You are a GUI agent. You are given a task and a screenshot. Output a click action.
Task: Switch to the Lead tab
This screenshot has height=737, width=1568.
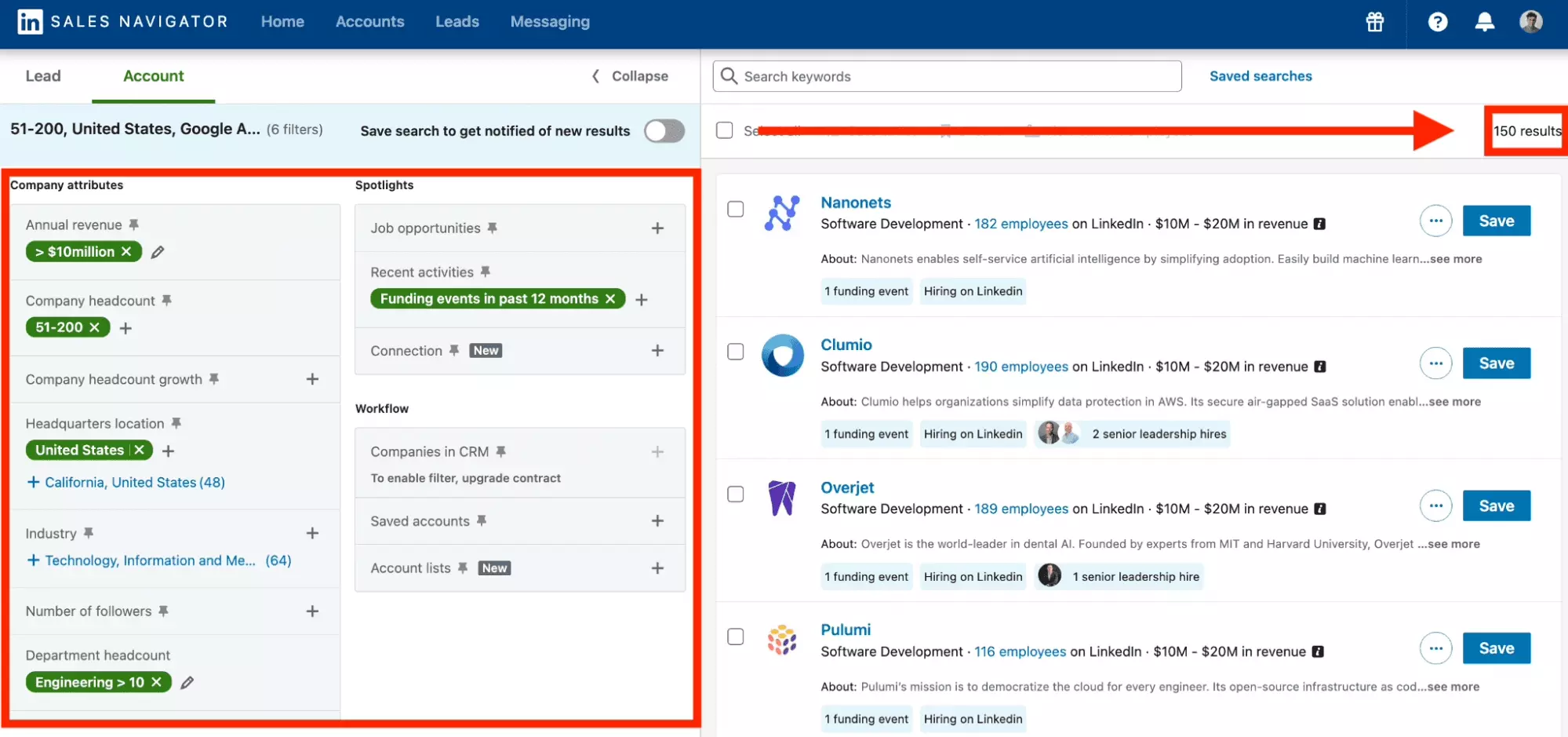pos(43,76)
